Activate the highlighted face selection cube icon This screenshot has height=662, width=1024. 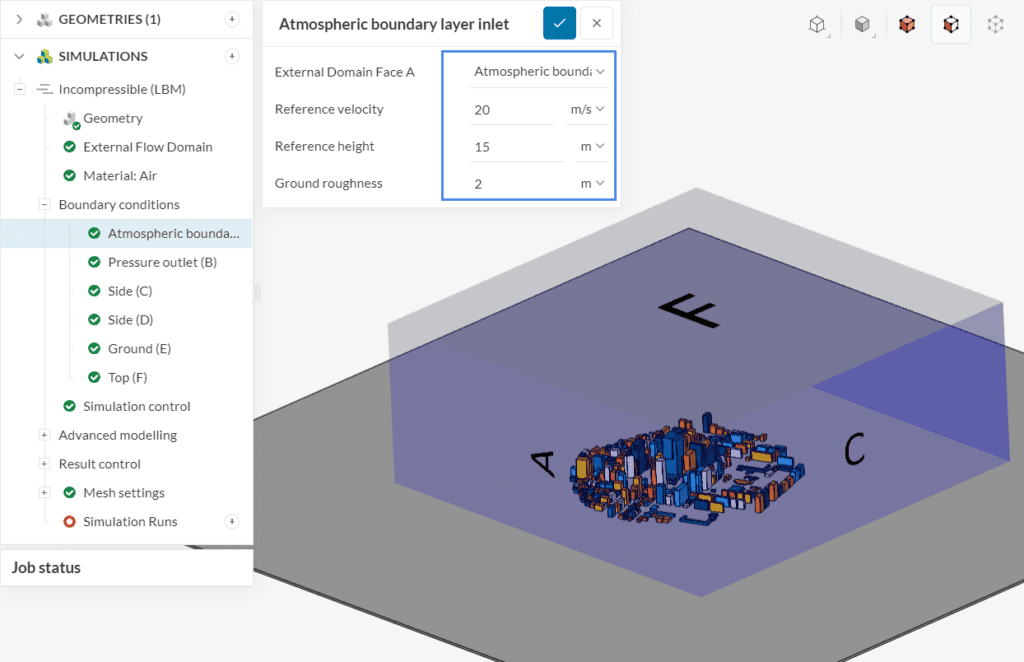[951, 25]
